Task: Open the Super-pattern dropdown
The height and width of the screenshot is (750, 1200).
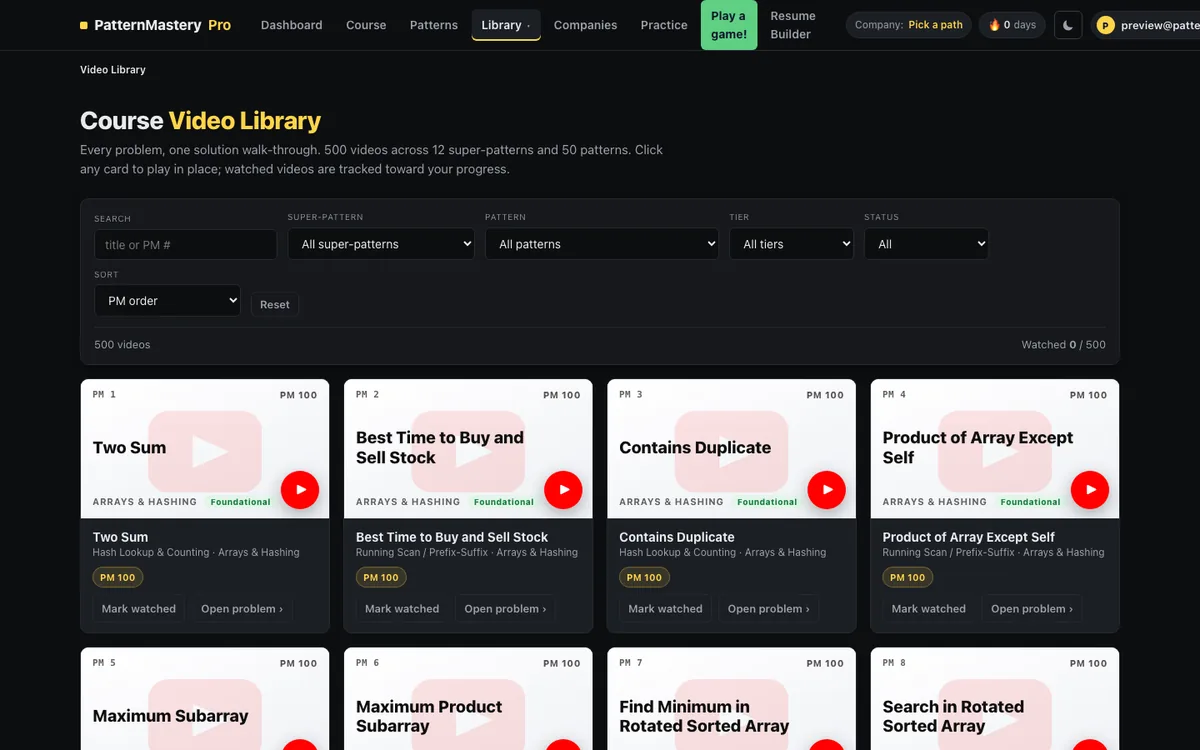Action: coord(381,244)
